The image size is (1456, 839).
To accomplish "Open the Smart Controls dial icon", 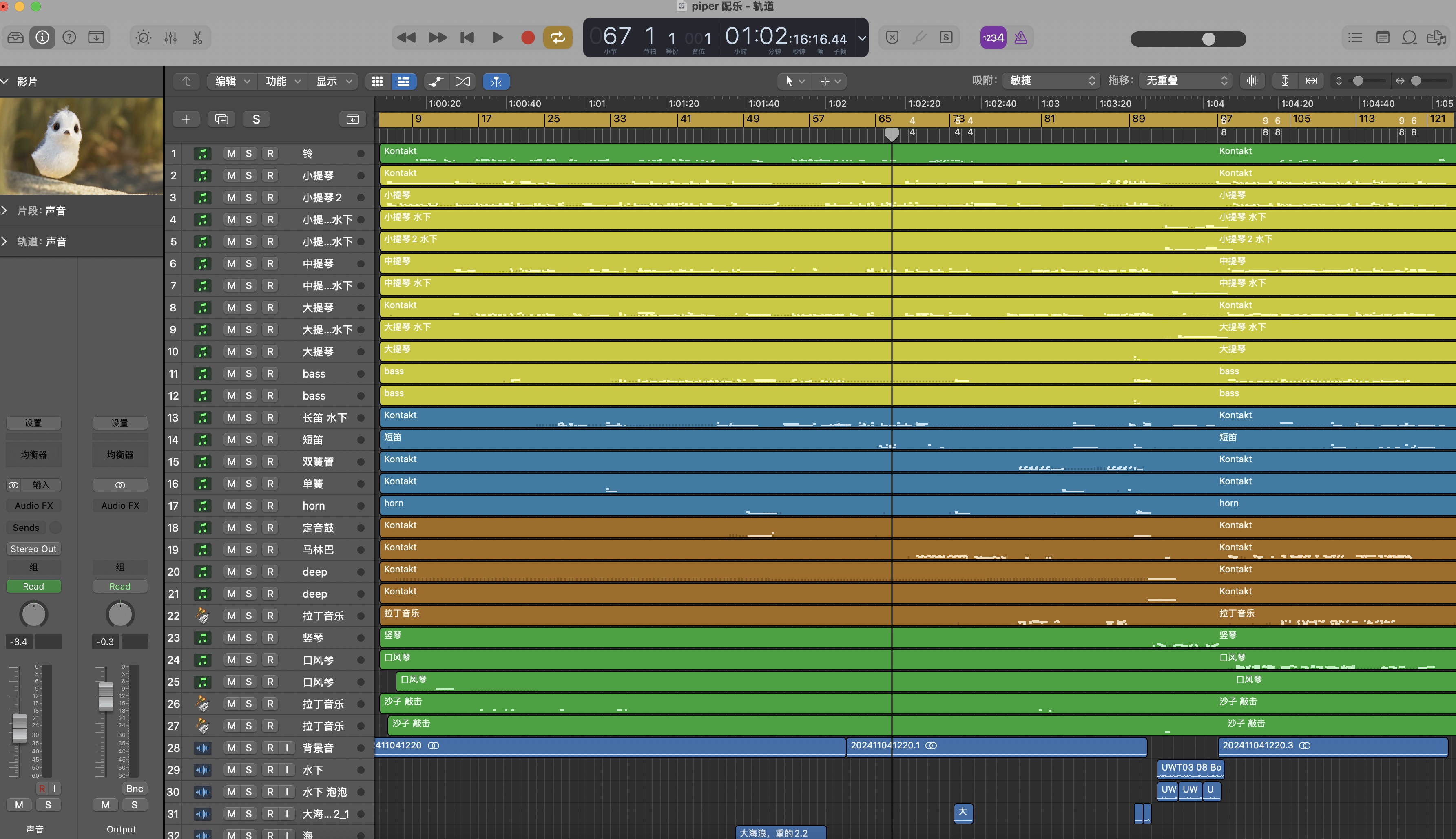I will click(x=143, y=38).
